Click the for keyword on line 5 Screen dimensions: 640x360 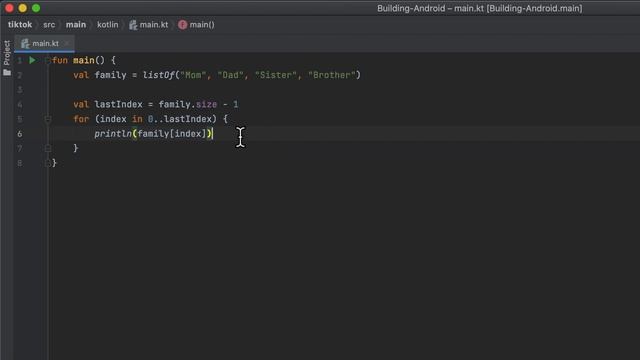click(x=81, y=119)
